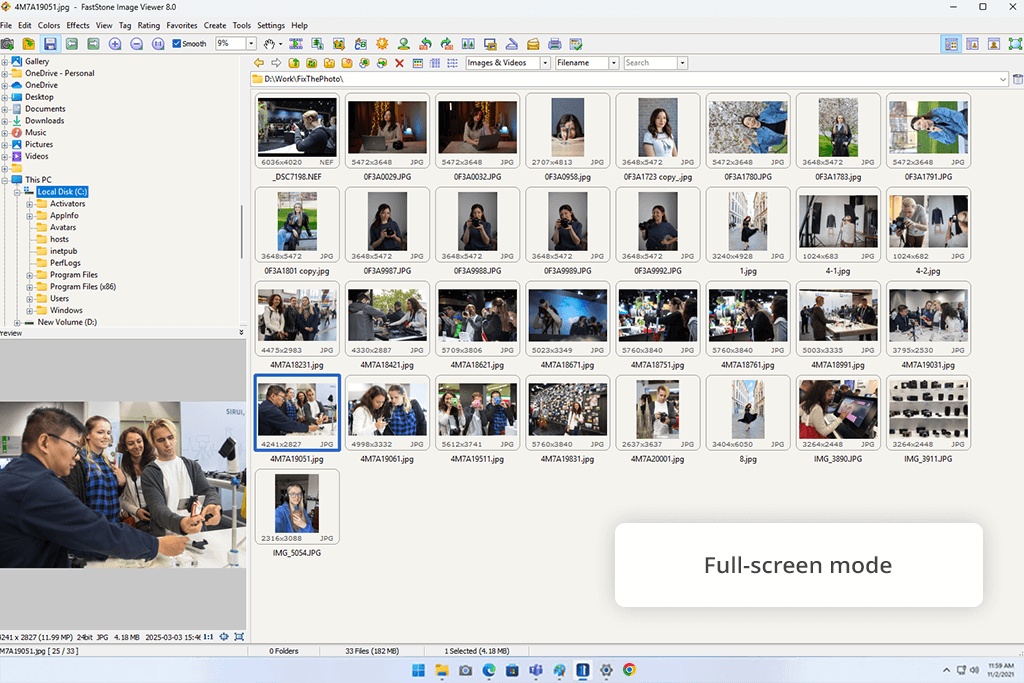Open the Search box dropdown arrow
The height and width of the screenshot is (683, 1024).
[682, 63]
